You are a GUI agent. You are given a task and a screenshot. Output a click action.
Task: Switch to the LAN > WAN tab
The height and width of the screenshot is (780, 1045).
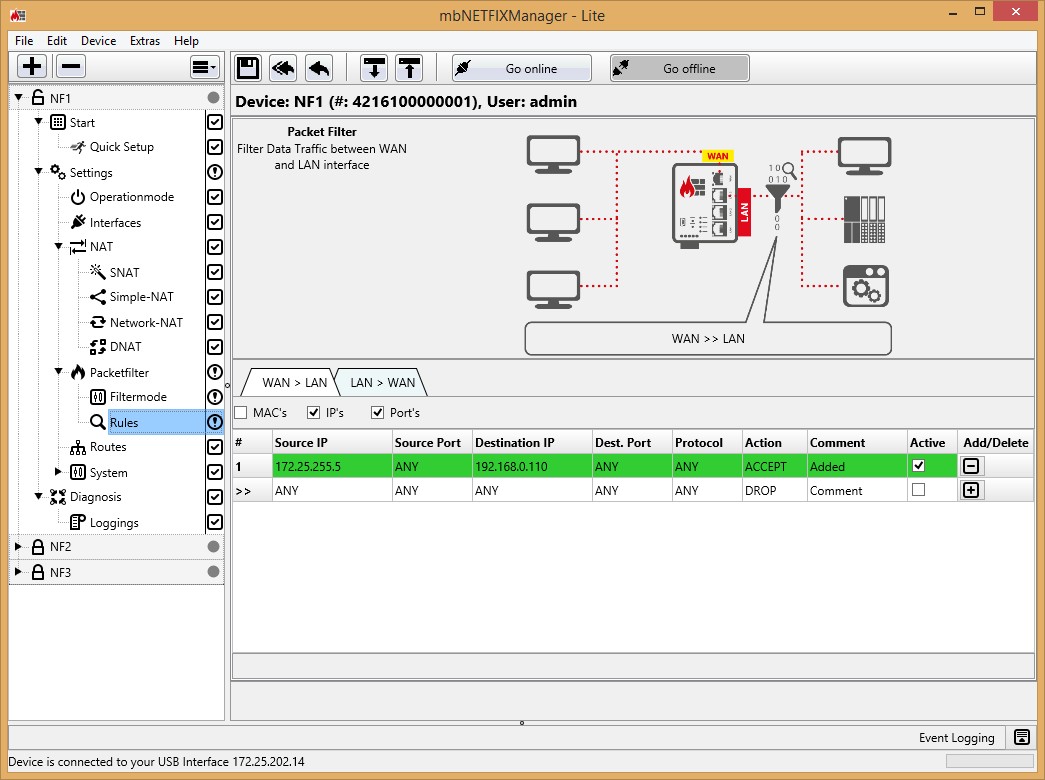[x=381, y=382]
